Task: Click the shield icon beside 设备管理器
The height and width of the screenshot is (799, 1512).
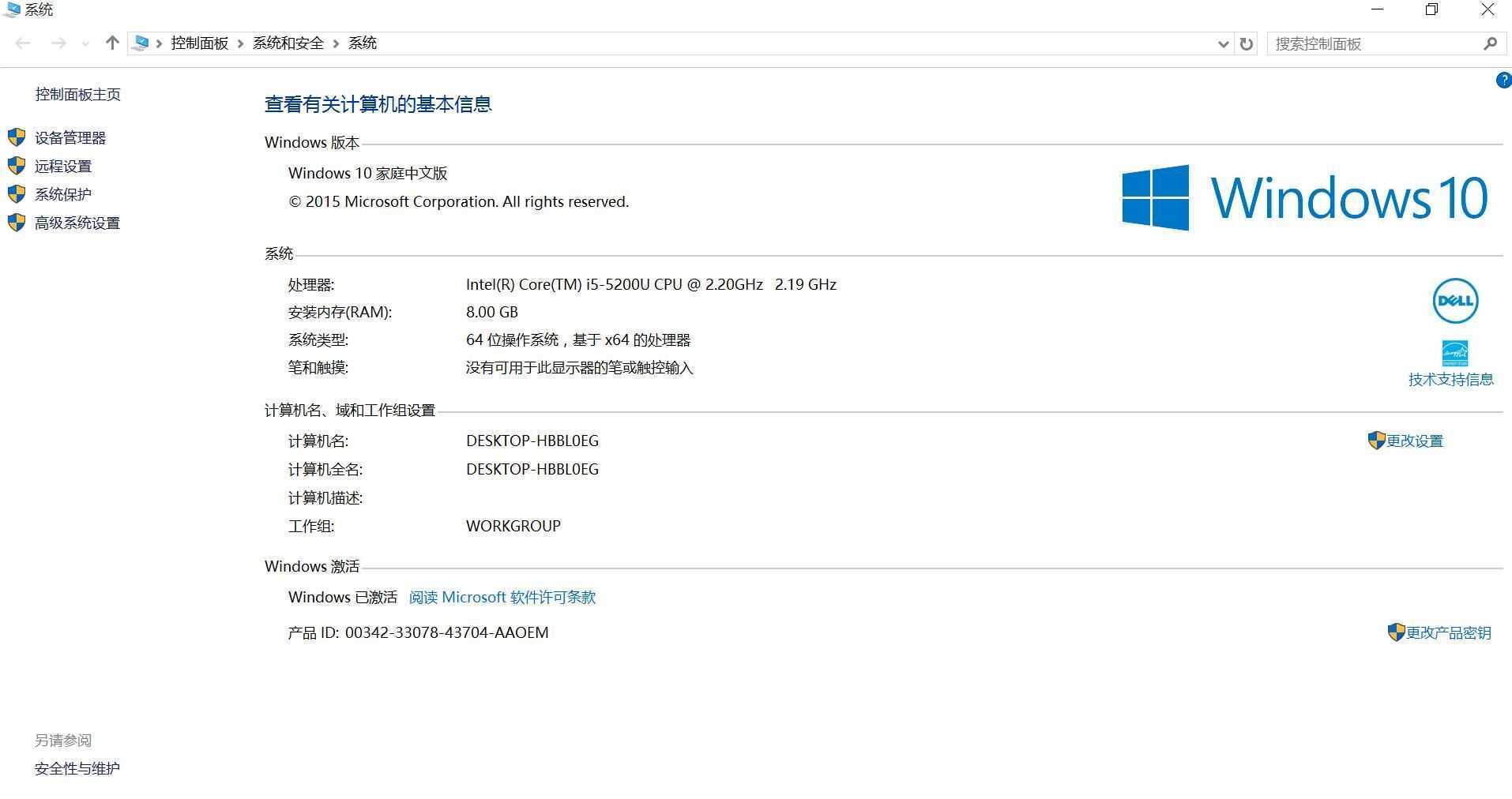Action: click(x=17, y=137)
